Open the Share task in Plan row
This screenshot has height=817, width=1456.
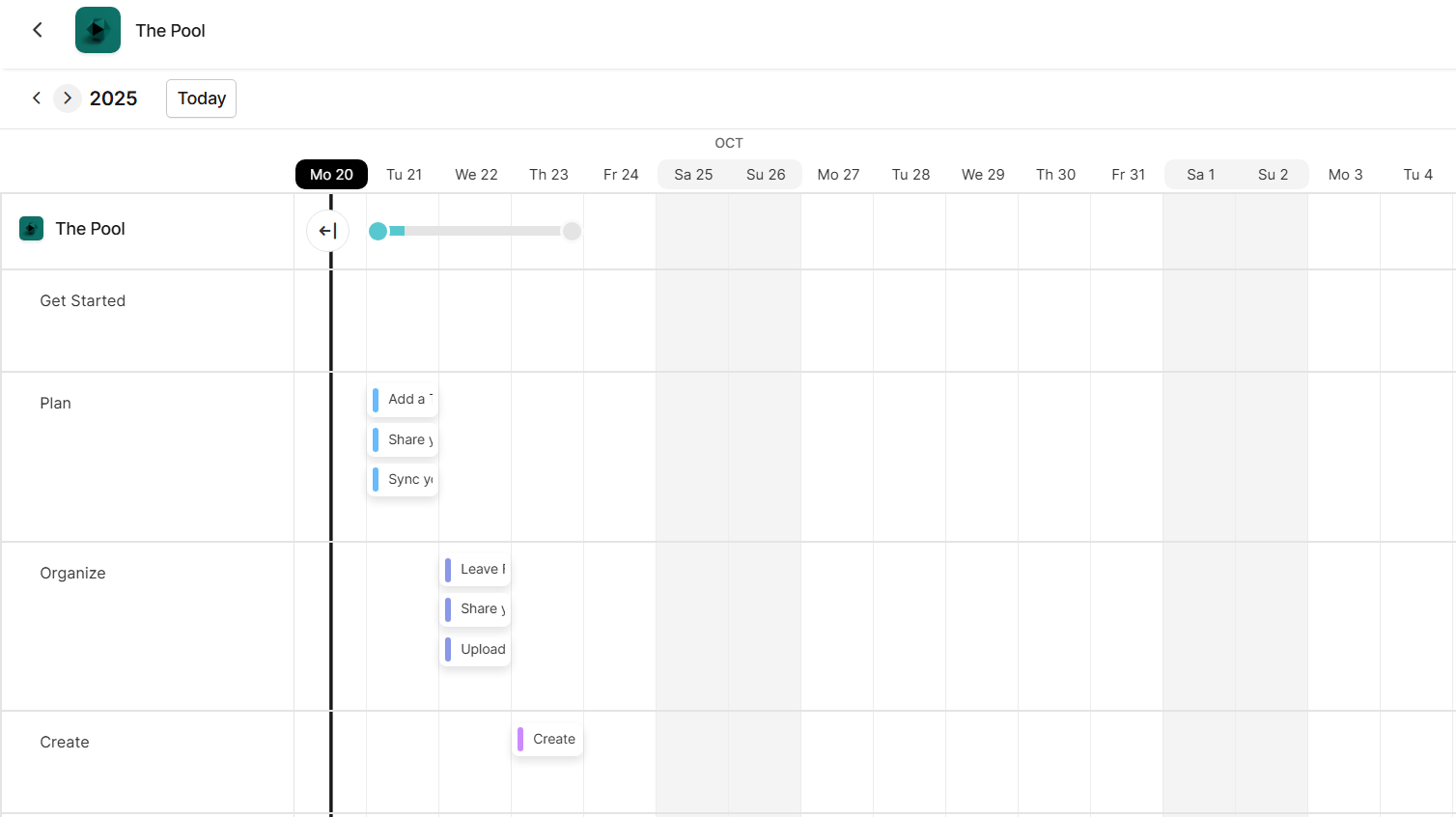point(404,440)
